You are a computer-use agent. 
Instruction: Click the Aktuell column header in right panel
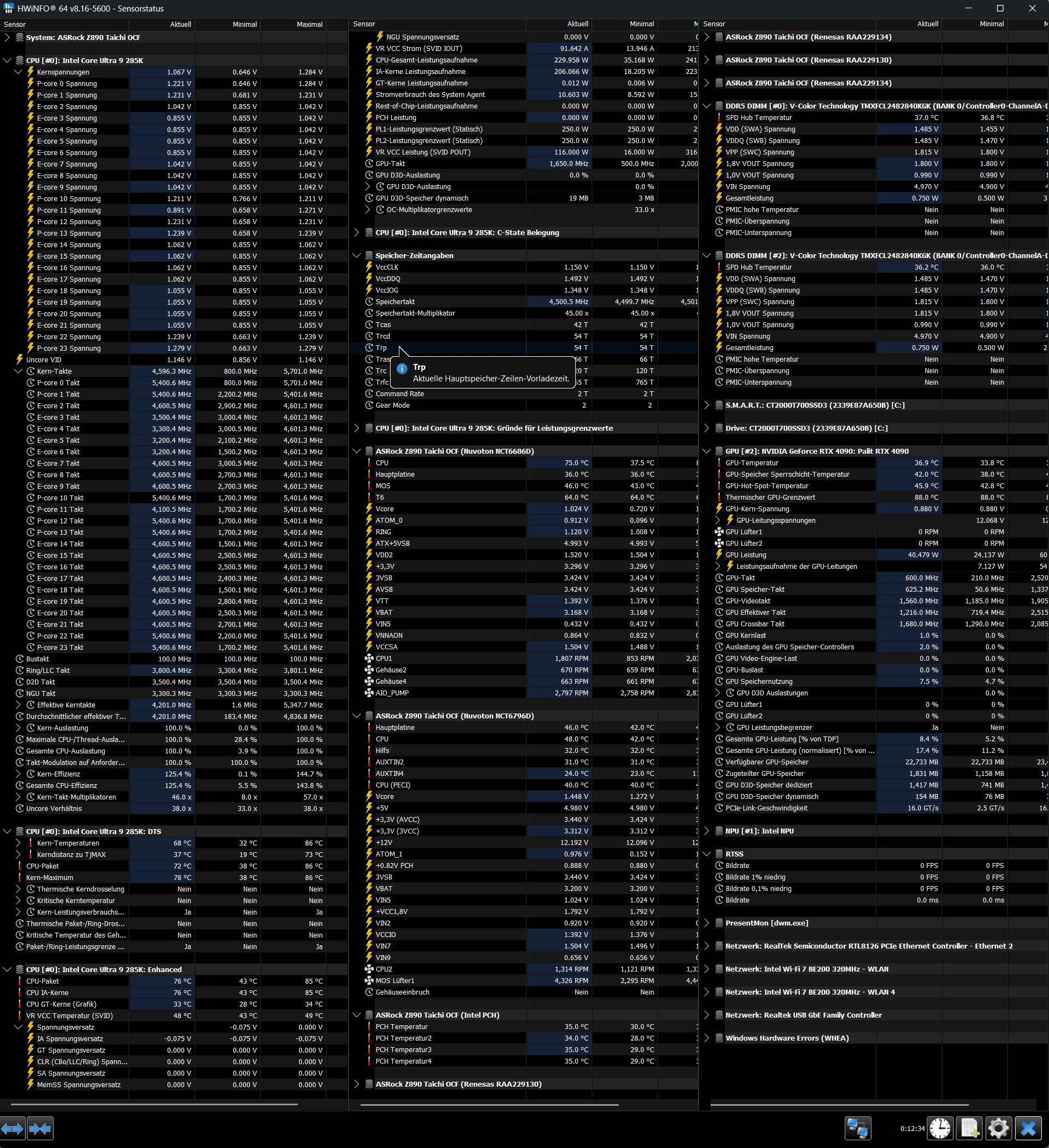tap(909, 24)
